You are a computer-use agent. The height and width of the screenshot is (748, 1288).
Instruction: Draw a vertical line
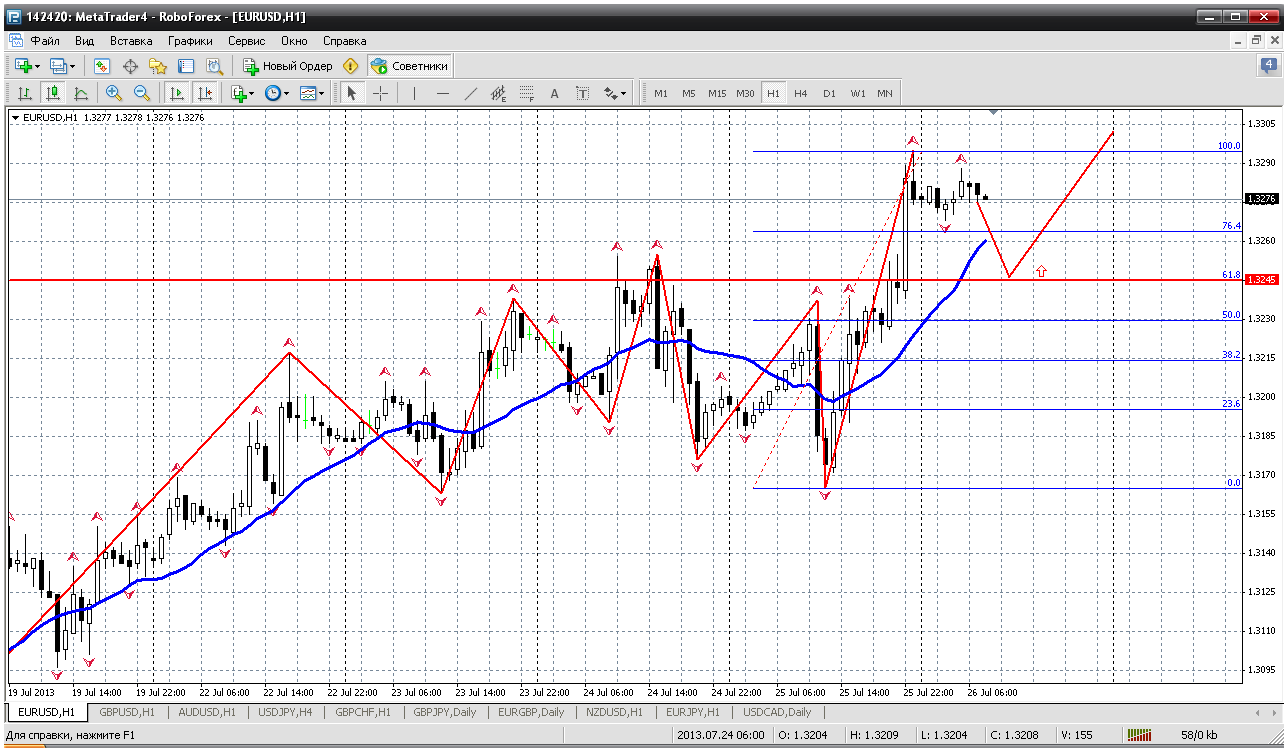[414, 93]
